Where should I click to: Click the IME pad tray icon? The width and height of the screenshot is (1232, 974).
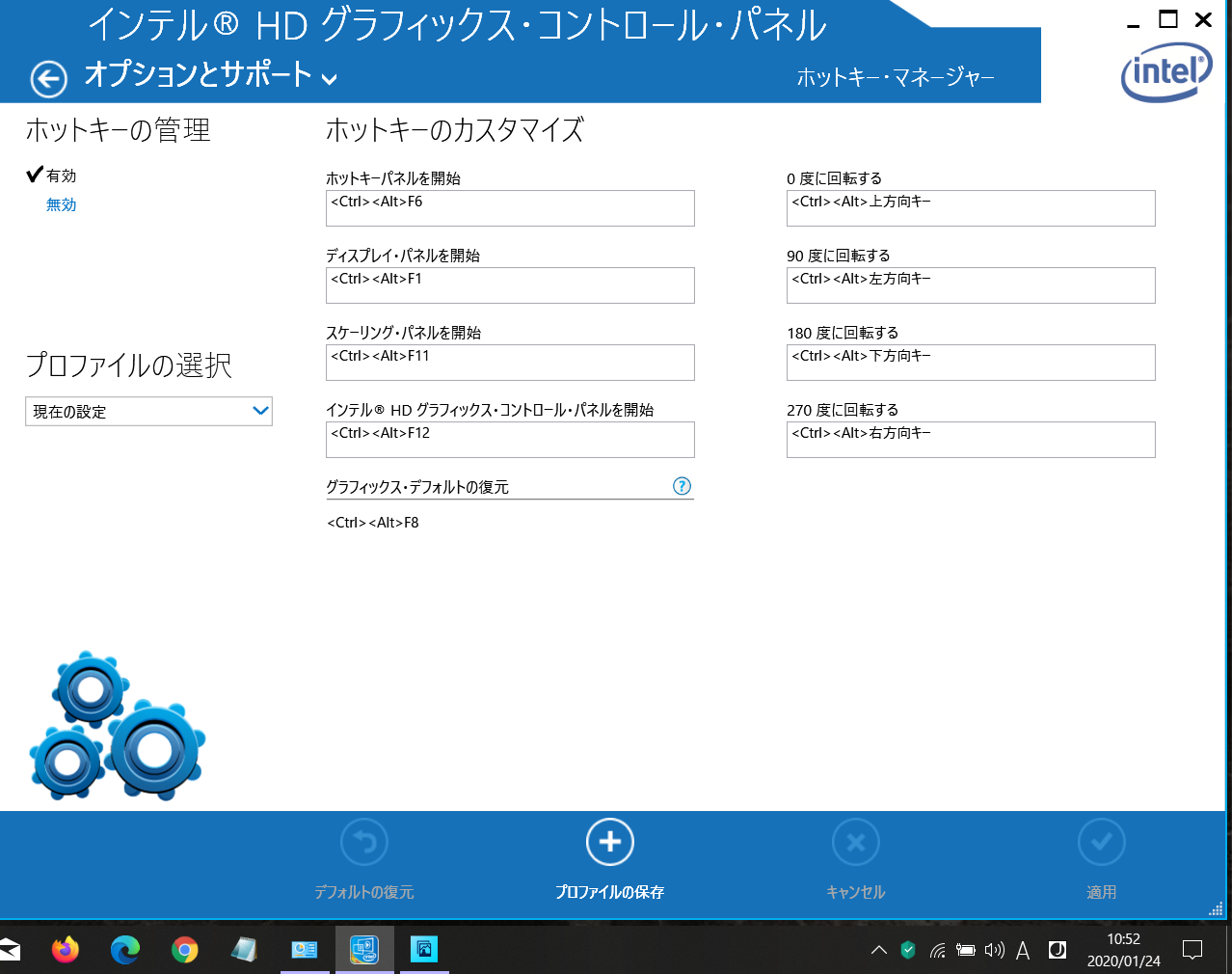coord(1058,950)
